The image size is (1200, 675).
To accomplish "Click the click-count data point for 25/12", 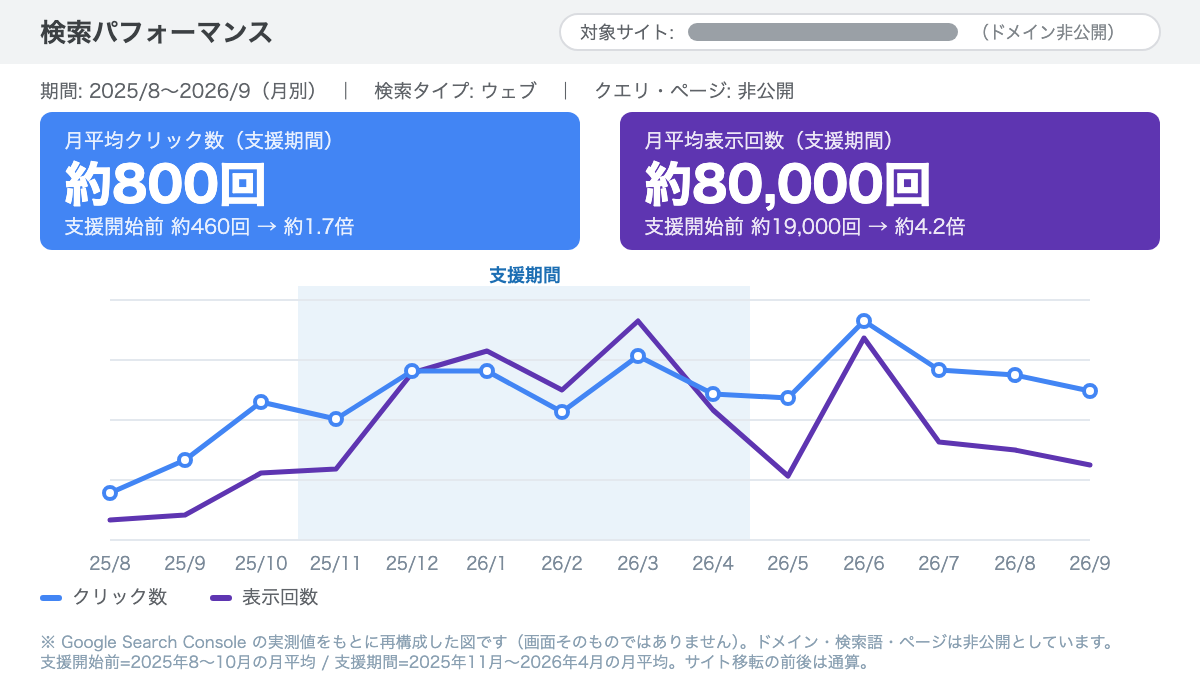I will (412, 371).
